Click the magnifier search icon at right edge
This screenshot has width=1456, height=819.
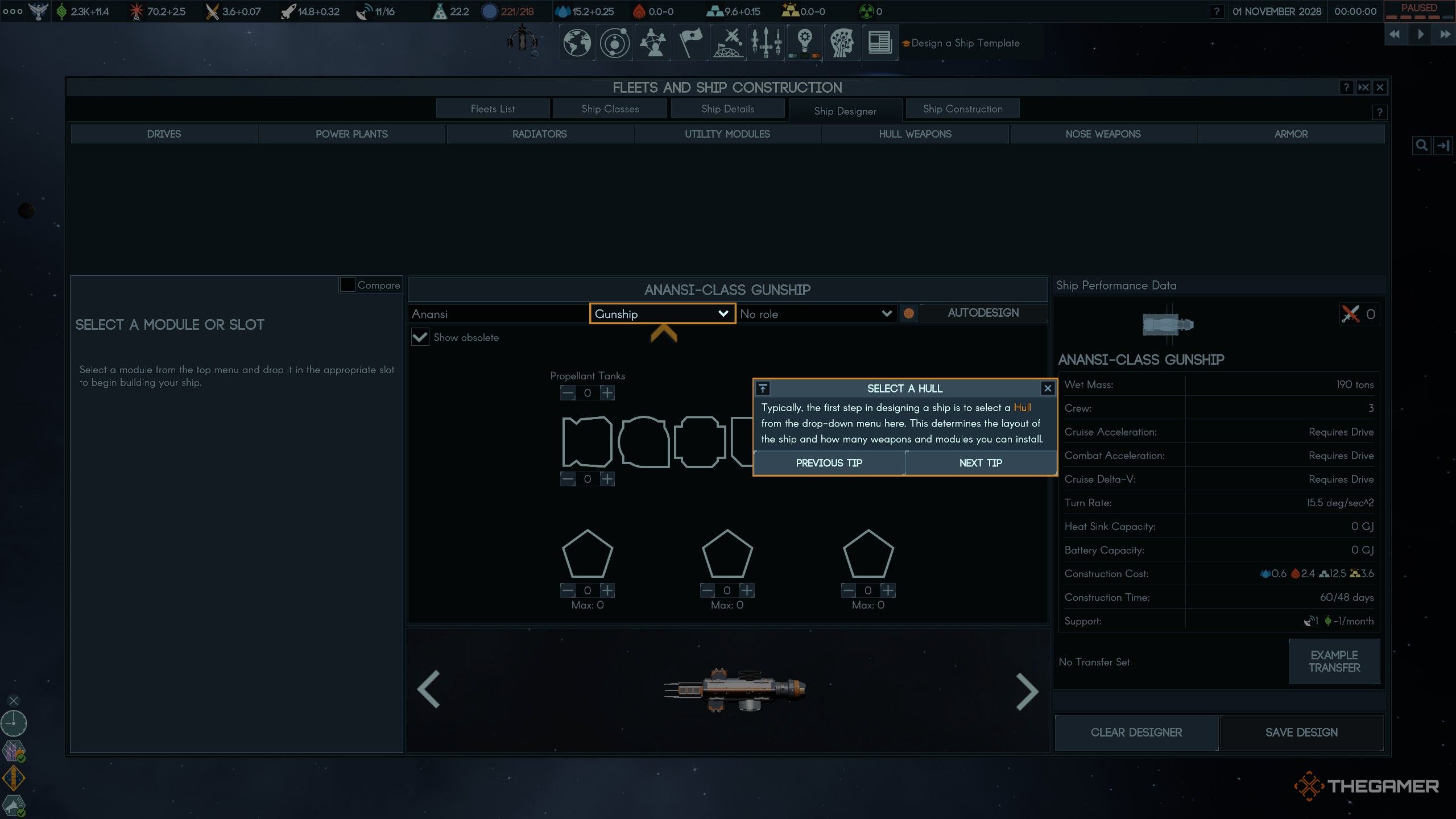point(1421,146)
